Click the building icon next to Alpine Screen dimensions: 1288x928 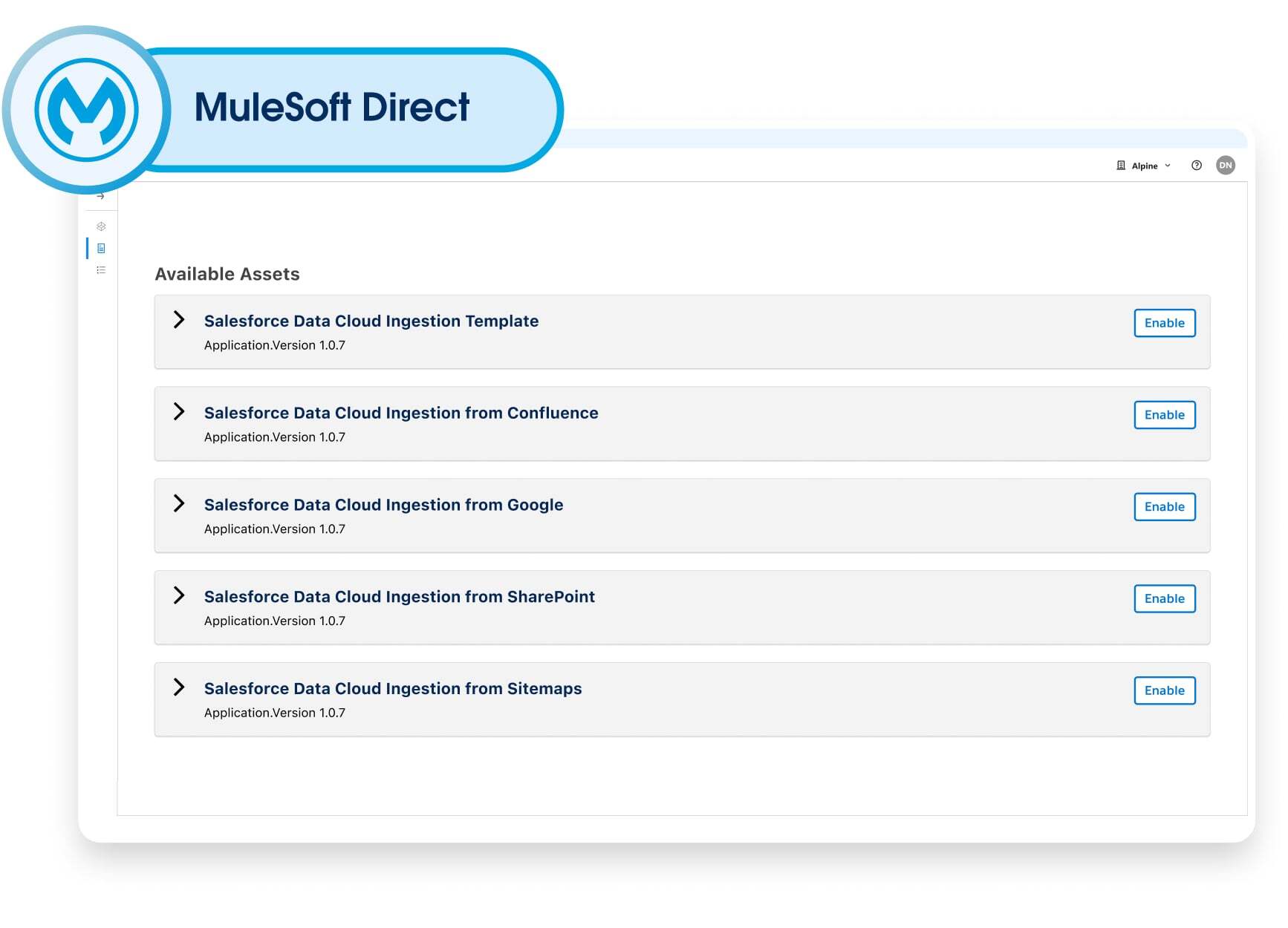[x=1121, y=166]
